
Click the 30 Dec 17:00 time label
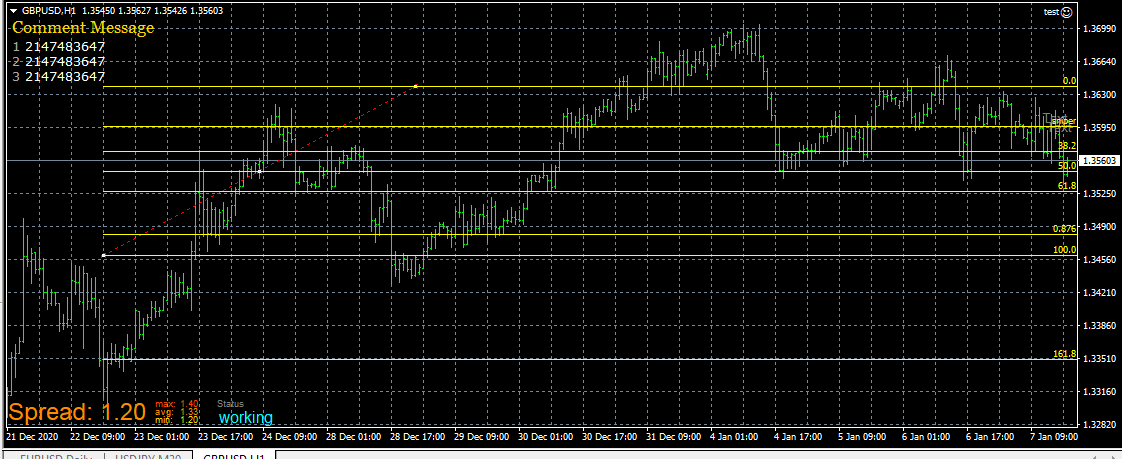(610, 437)
